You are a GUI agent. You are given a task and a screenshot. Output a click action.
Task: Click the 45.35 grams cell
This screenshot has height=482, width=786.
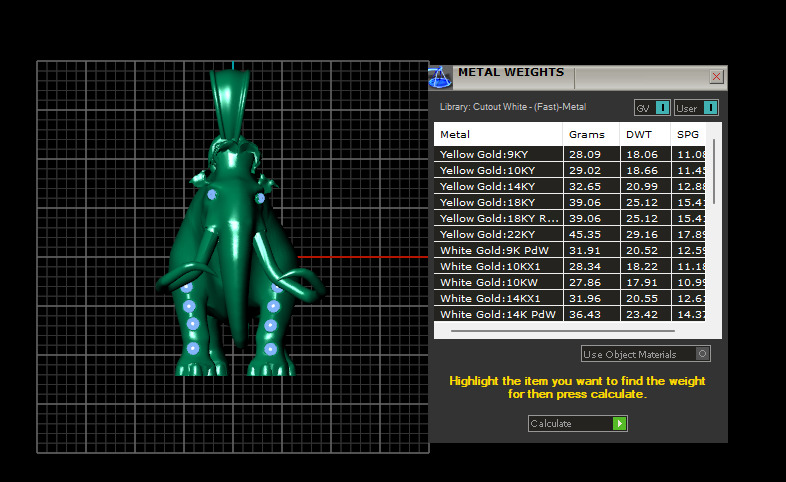click(x=592, y=234)
